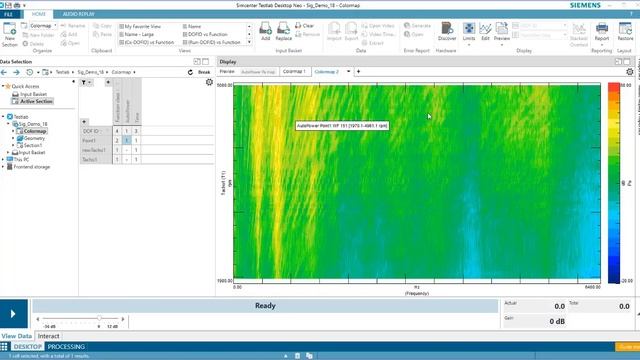
Task: Open Display panel settings gear
Action: coord(630,72)
